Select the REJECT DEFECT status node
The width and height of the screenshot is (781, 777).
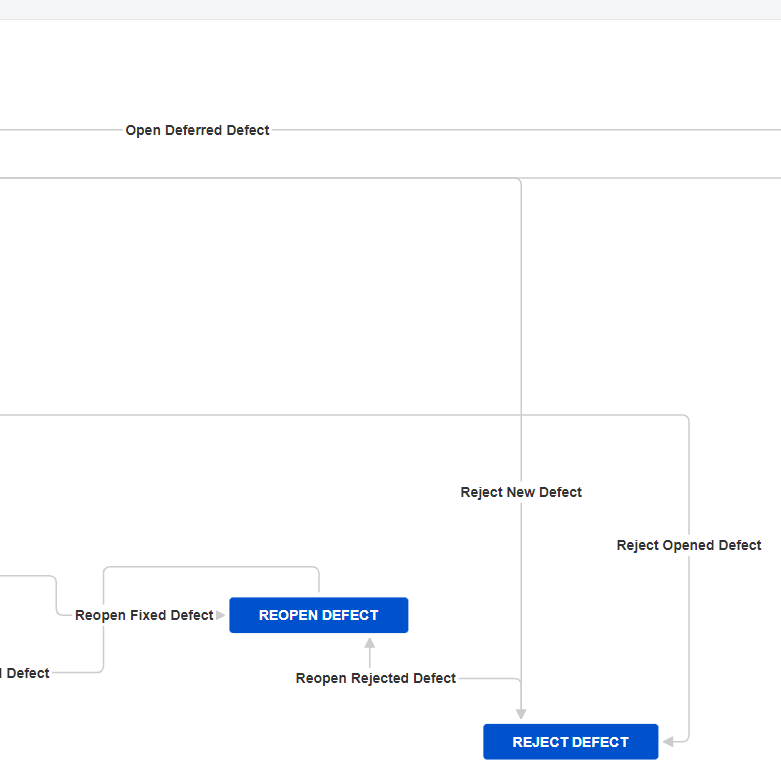571,742
